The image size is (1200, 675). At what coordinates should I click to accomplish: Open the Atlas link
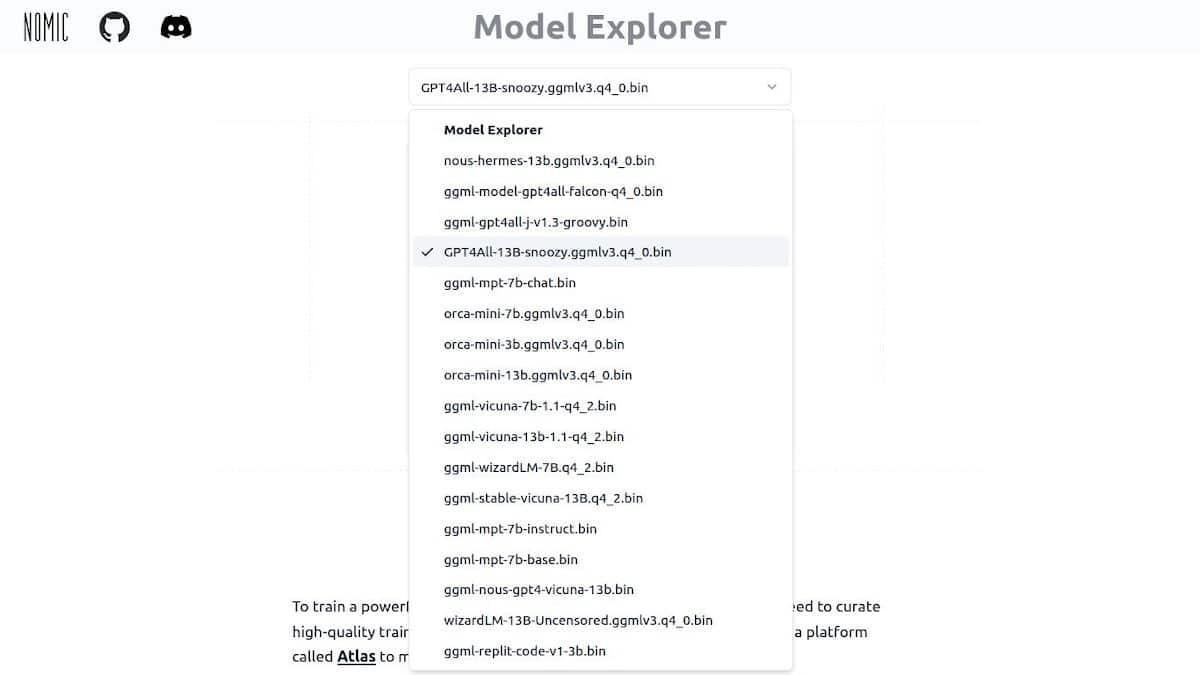pos(356,657)
